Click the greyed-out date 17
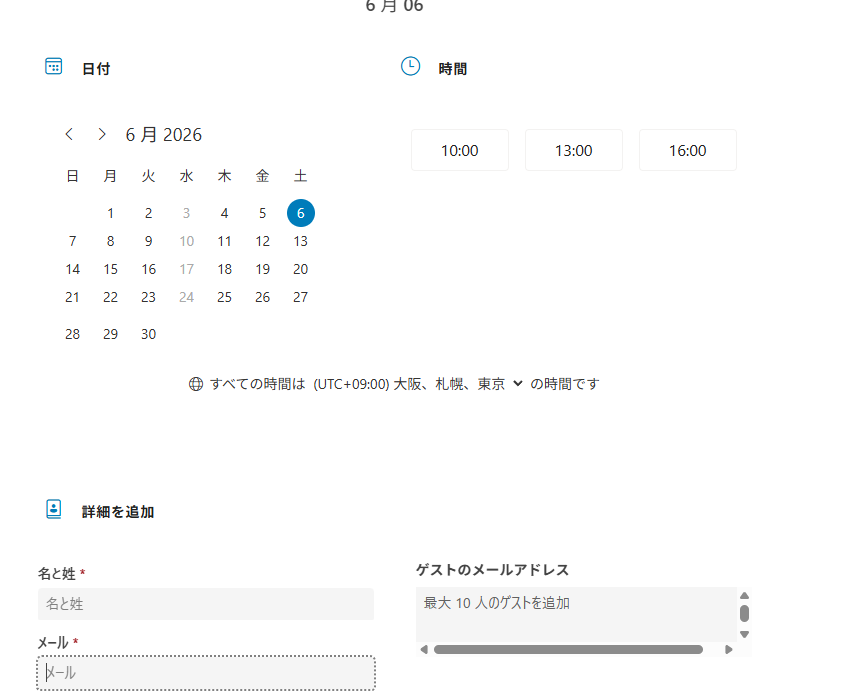Viewport: 854px width, 697px height. [186, 269]
